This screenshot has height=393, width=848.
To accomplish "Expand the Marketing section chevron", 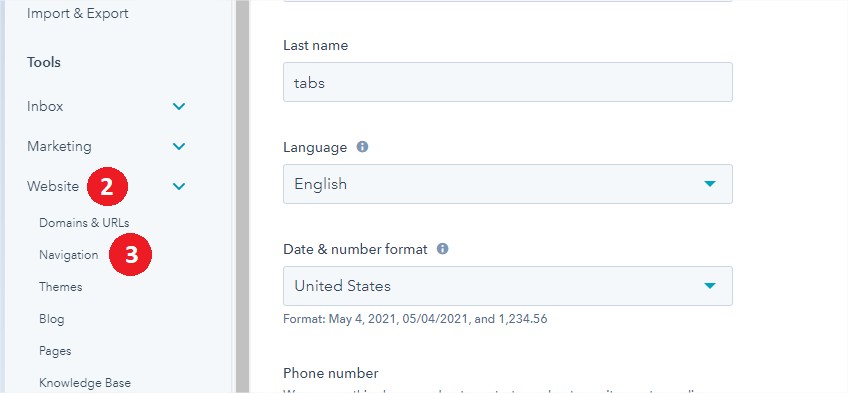I will coord(179,146).
